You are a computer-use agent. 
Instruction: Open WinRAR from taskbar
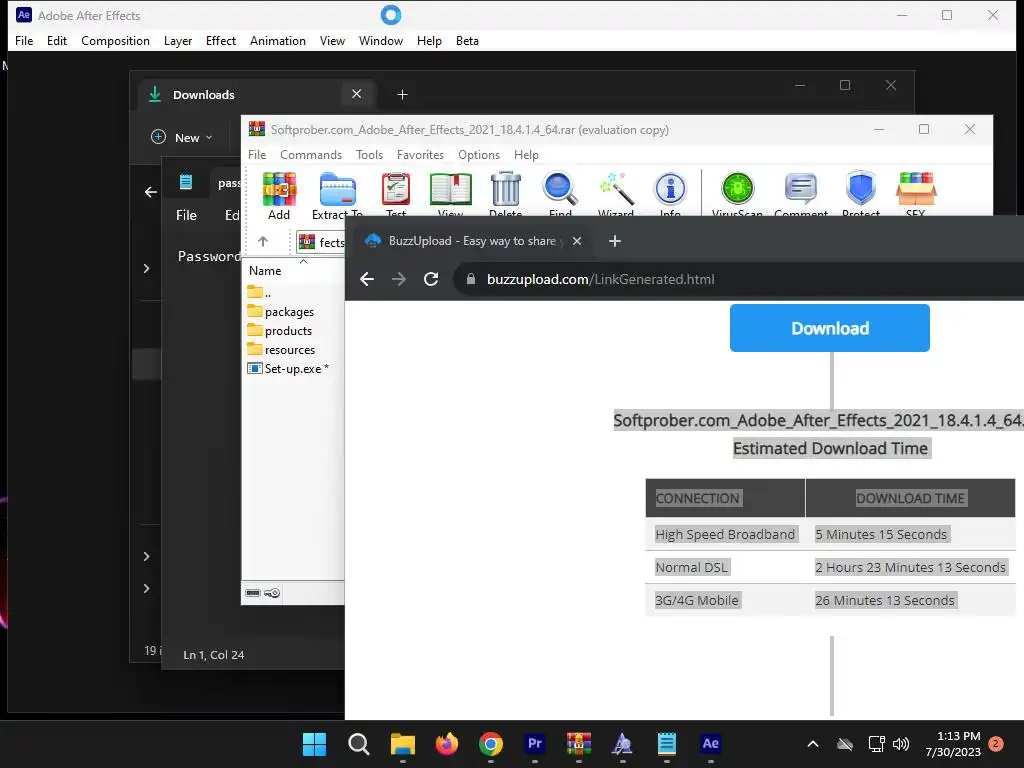tap(579, 744)
